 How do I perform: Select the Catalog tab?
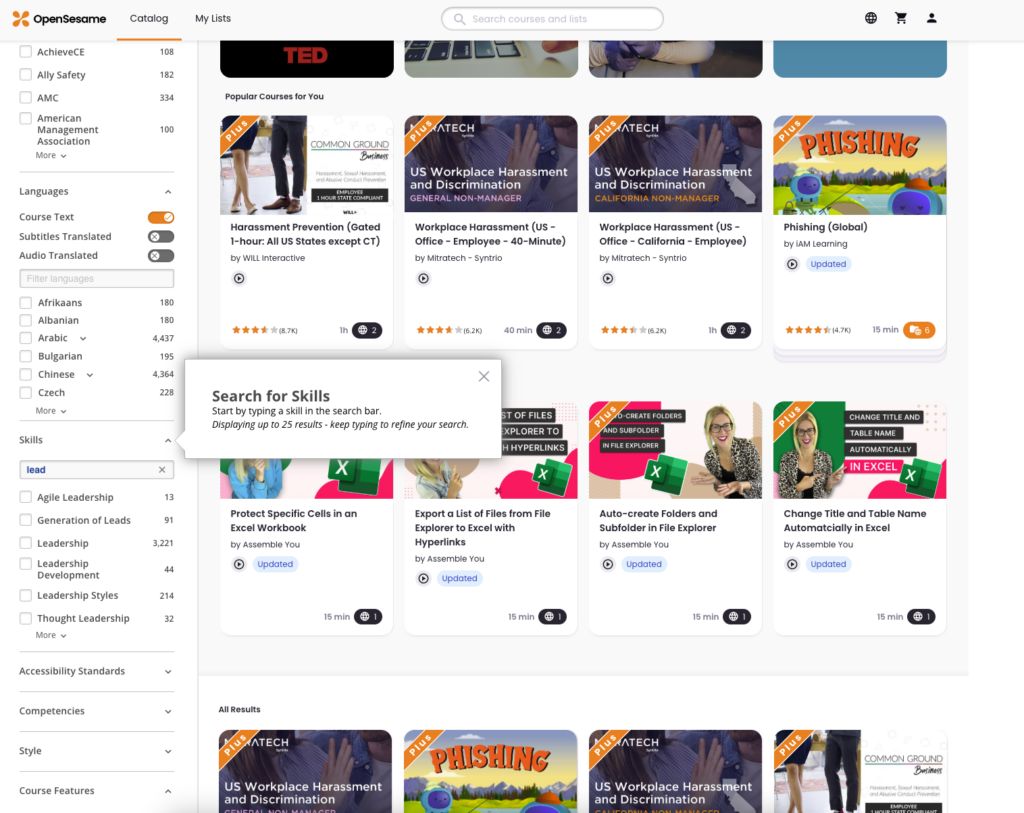click(149, 18)
